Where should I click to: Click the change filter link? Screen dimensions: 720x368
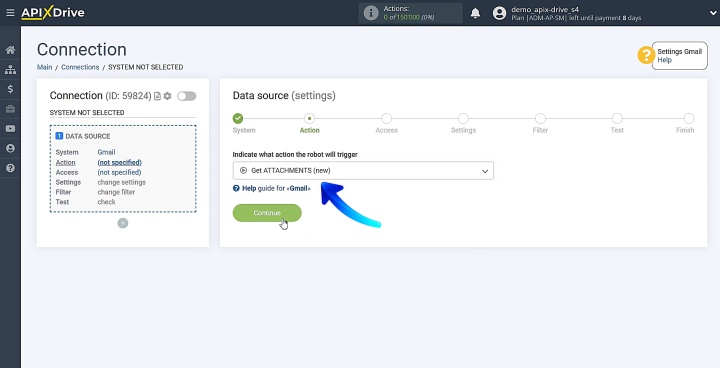coord(116,192)
